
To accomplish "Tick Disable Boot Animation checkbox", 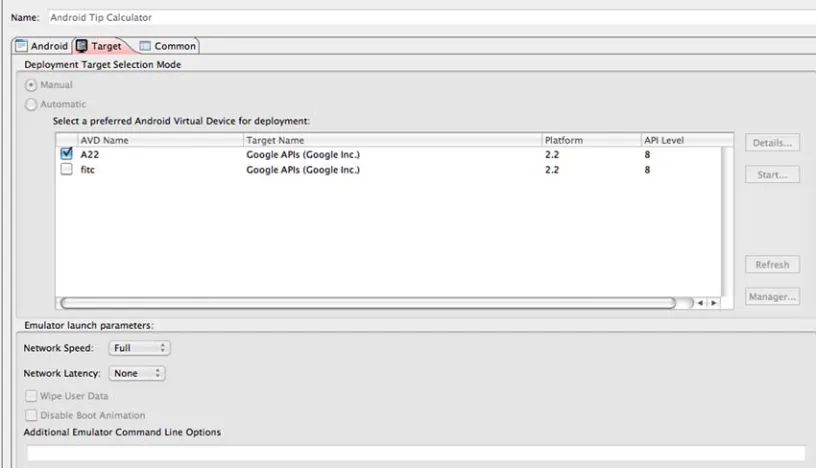I will (x=31, y=415).
